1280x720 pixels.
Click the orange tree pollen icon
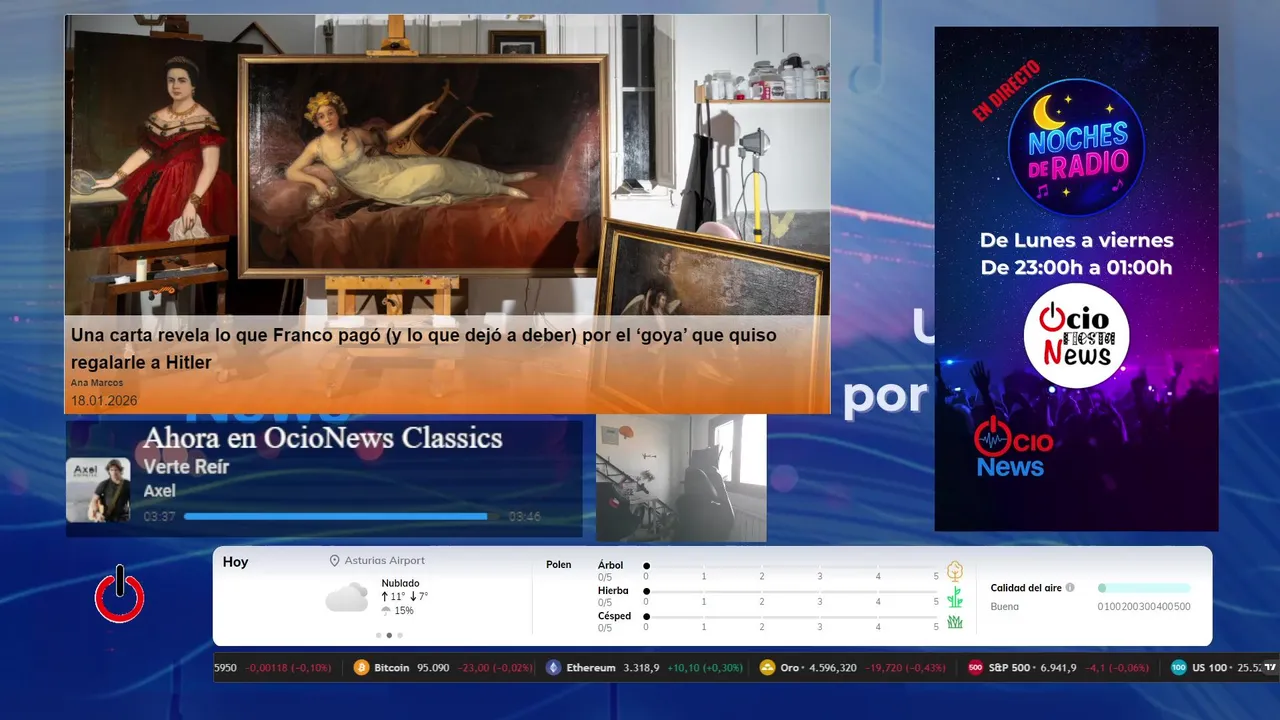pyautogui.click(x=955, y=571)
